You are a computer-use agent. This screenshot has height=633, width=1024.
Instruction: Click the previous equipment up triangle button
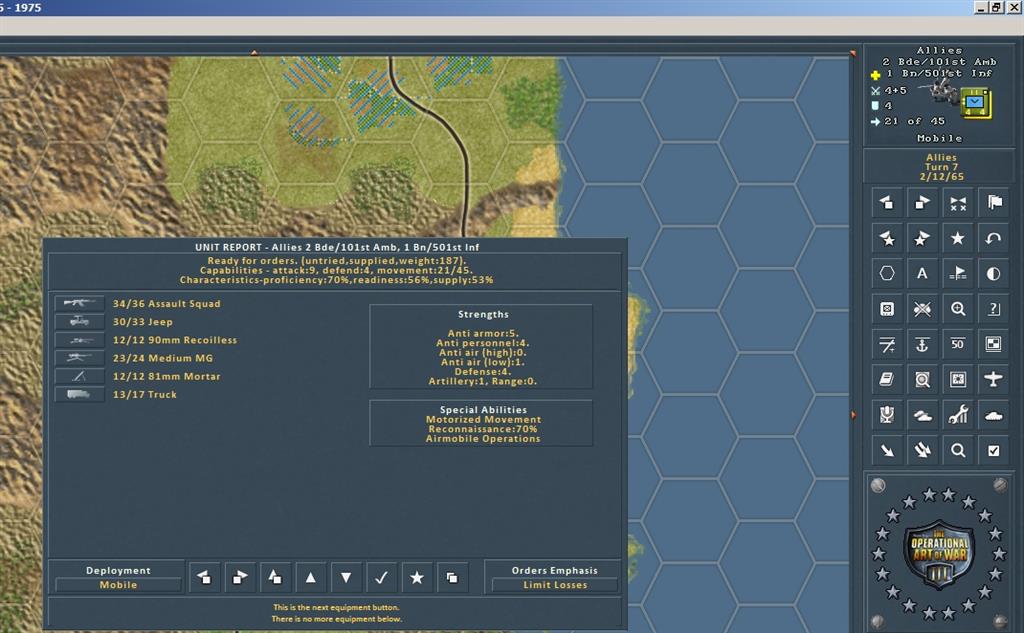(310, 577)
